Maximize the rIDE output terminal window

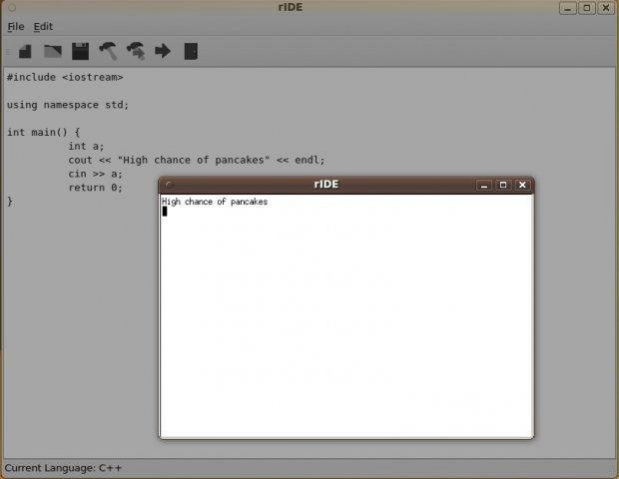(503, 185)
